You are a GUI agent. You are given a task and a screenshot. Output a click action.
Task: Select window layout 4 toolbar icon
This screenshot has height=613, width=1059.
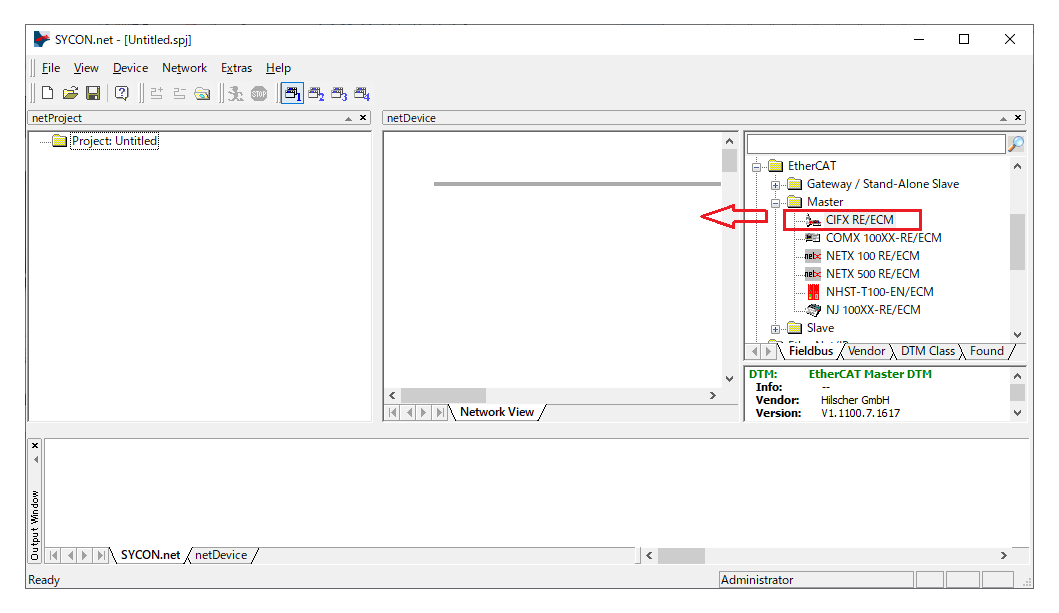tap(362, 94)
